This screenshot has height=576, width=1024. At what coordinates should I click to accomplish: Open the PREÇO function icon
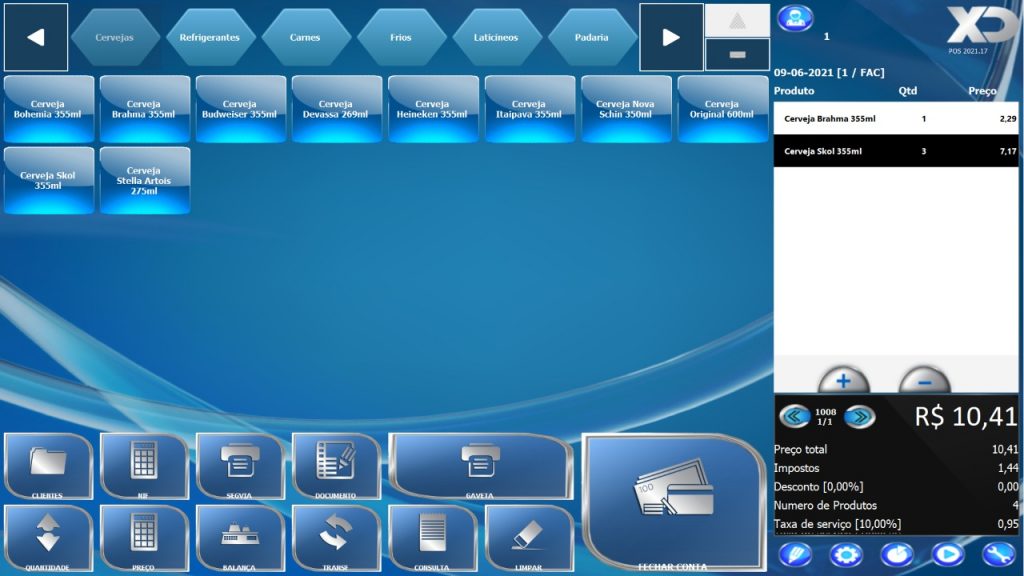(143, 540)
